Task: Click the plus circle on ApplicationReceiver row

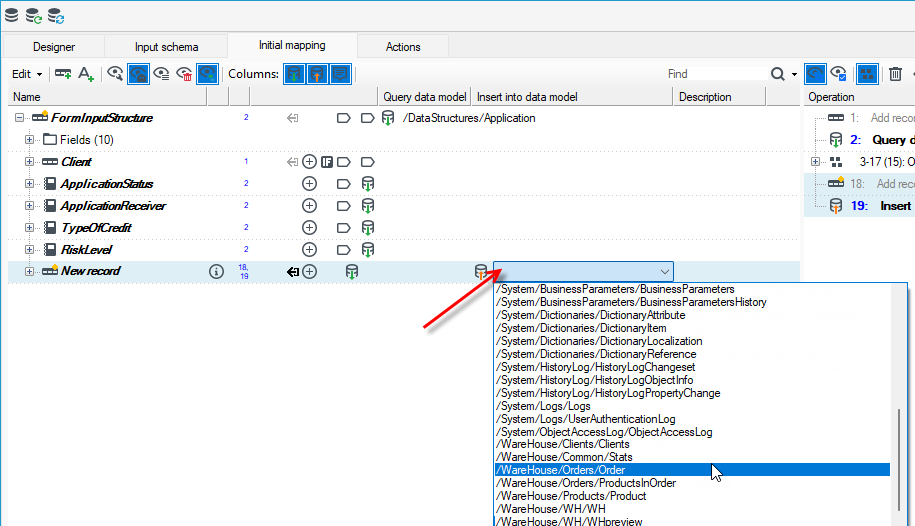Action: pyautogui.click(x=309, y=205)
